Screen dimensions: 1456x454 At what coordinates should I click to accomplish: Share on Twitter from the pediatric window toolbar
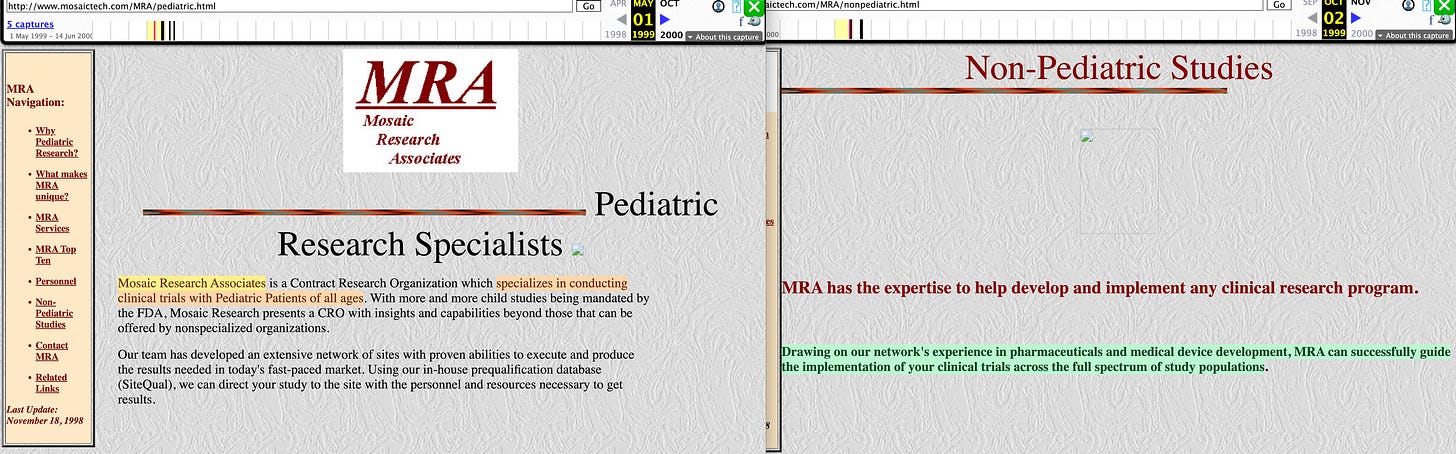(x=754, y=21)
